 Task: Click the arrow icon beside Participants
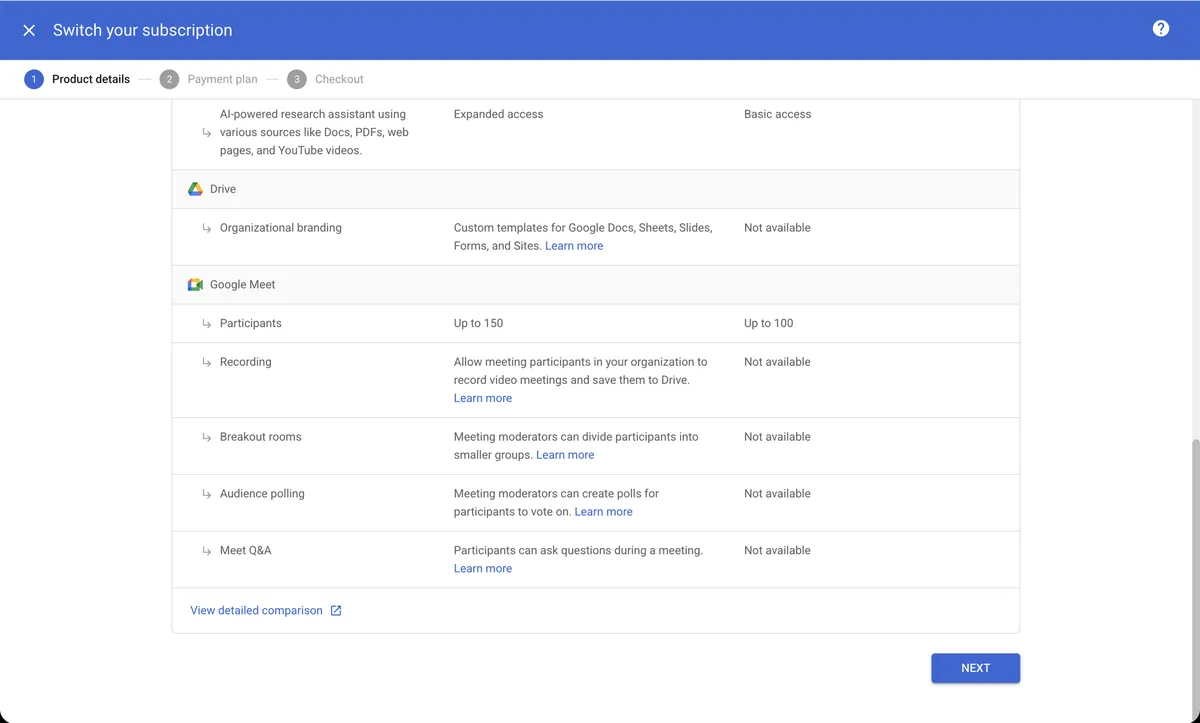(x=207, y=324)
